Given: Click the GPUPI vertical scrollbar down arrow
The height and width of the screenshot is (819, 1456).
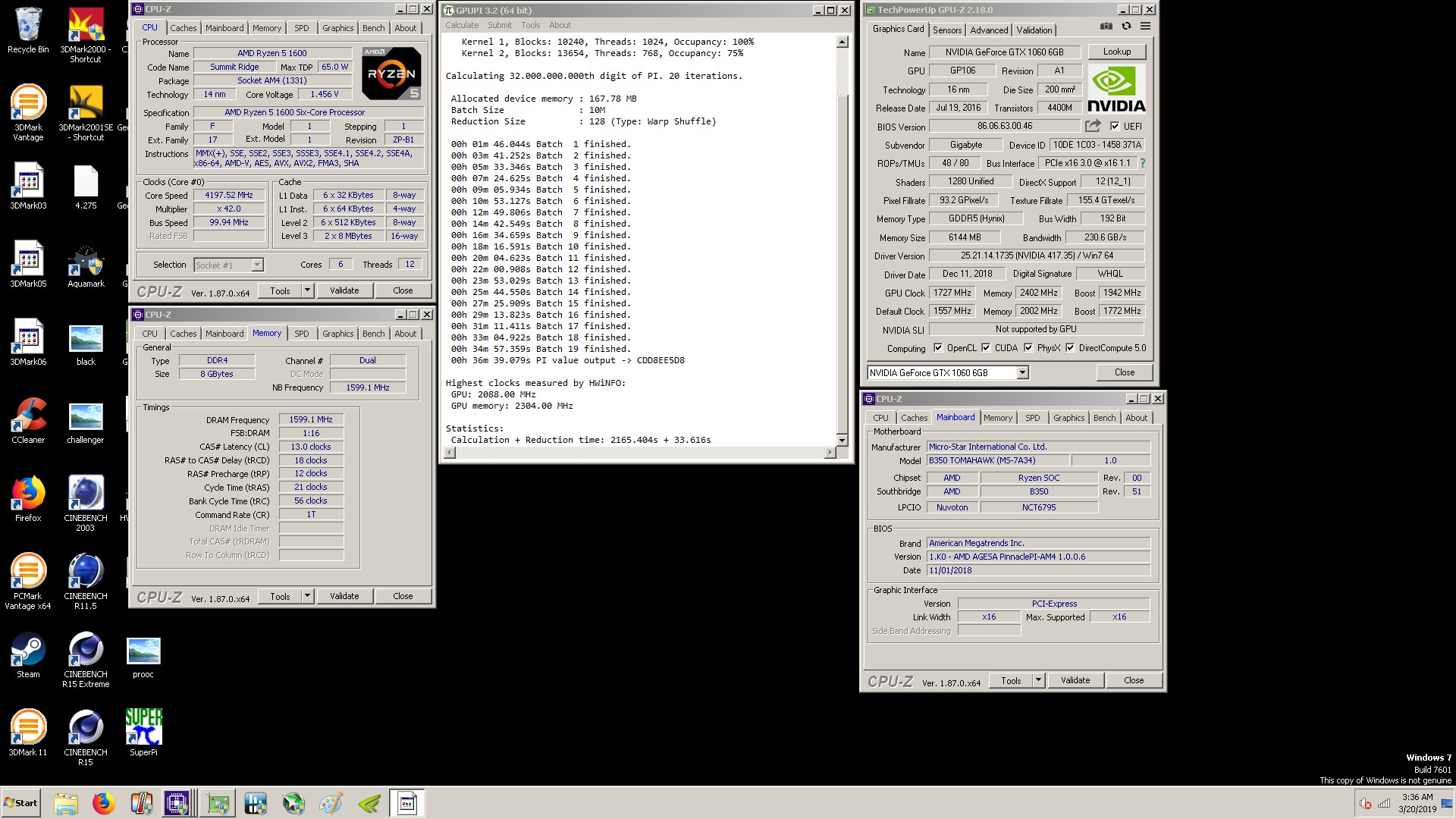Looking at the screenshot, I should pyautogui.click(x=842, y=440).
